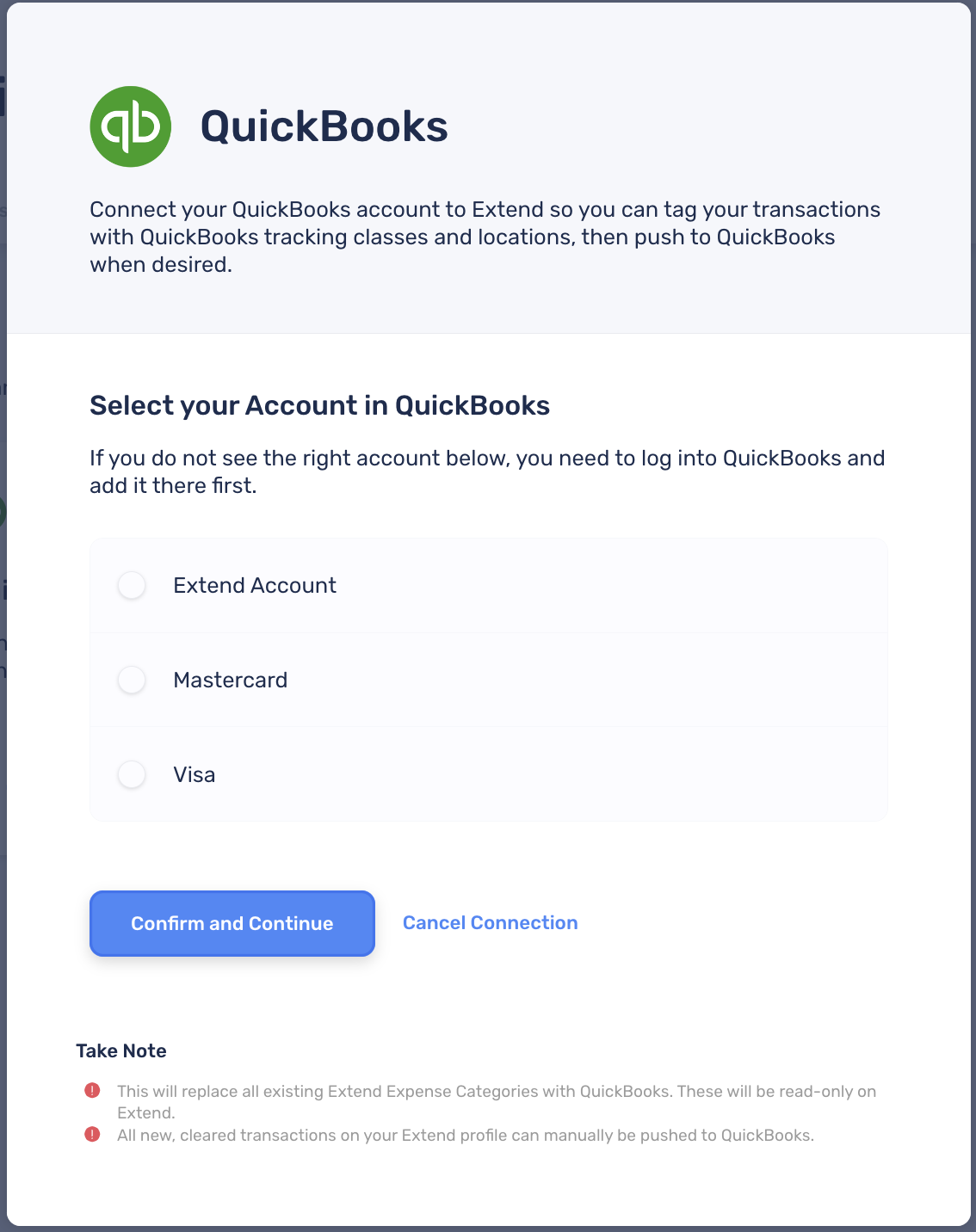Click the Cancel Connection link
This screenshot has height=1232, width=976.
(490, 923)
